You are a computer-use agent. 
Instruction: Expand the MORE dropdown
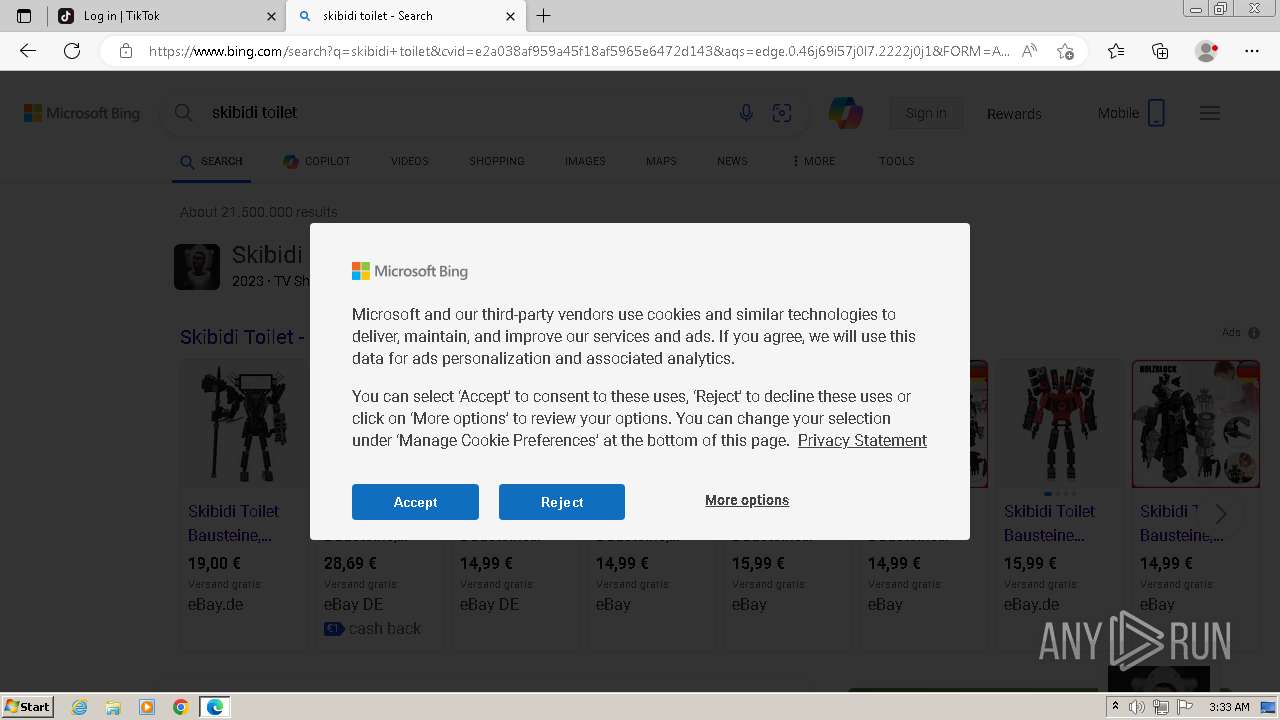pyautogui.click(x=813, y=161)
